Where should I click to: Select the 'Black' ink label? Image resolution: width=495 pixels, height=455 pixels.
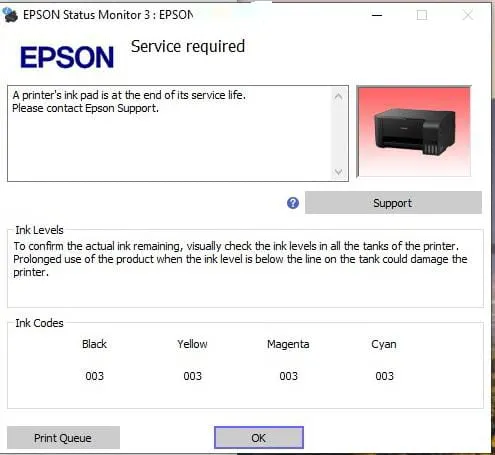point(94,344)
